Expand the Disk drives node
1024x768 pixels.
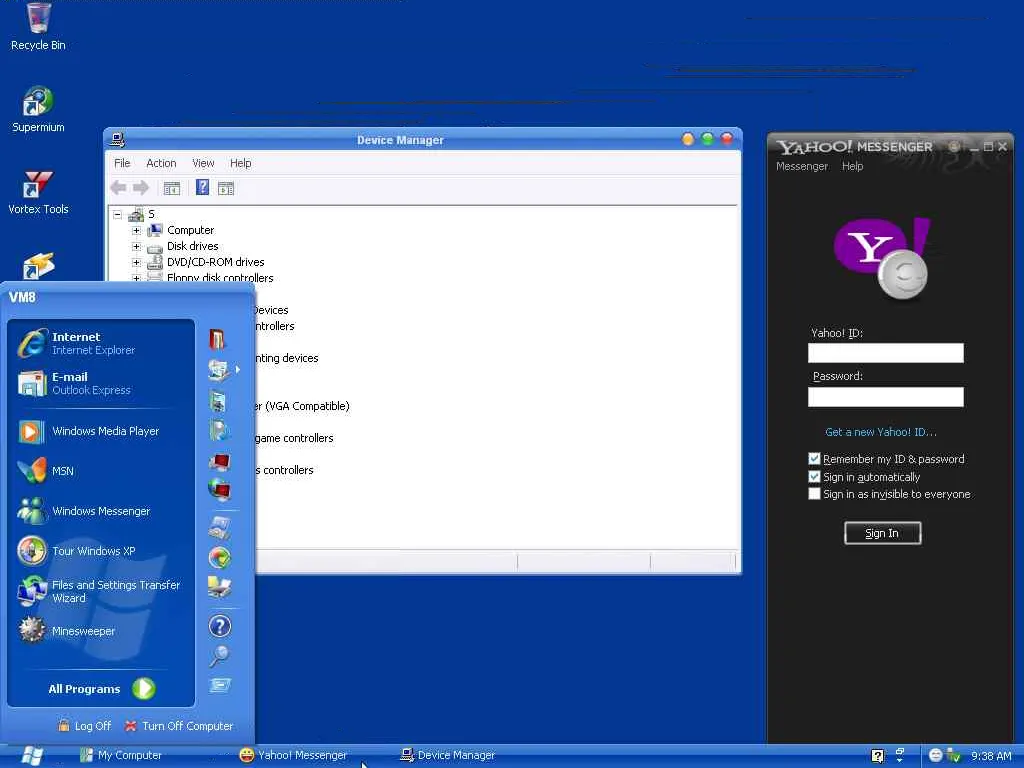coord(136,246)
